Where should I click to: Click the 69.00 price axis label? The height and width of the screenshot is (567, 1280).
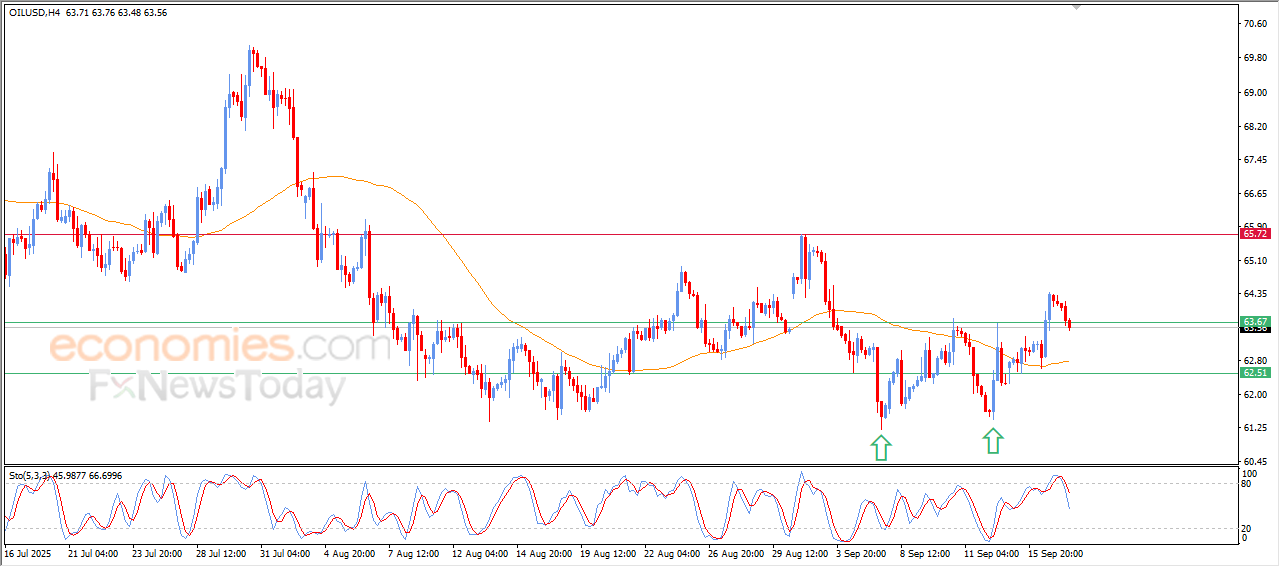1254,93
